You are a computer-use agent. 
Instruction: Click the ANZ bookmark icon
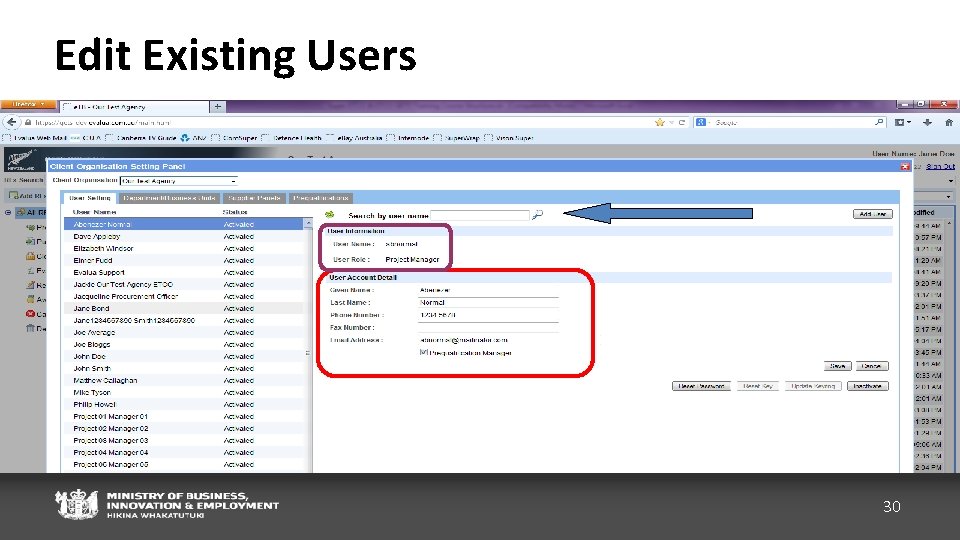coord(185,138)
